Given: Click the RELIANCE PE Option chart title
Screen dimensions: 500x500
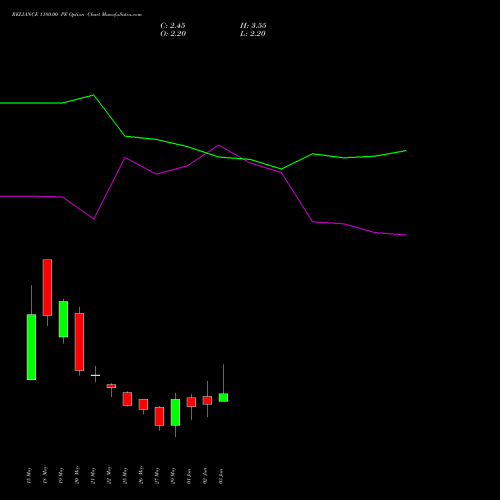Looking at the screenshot, I should click(x=77, y=15).
